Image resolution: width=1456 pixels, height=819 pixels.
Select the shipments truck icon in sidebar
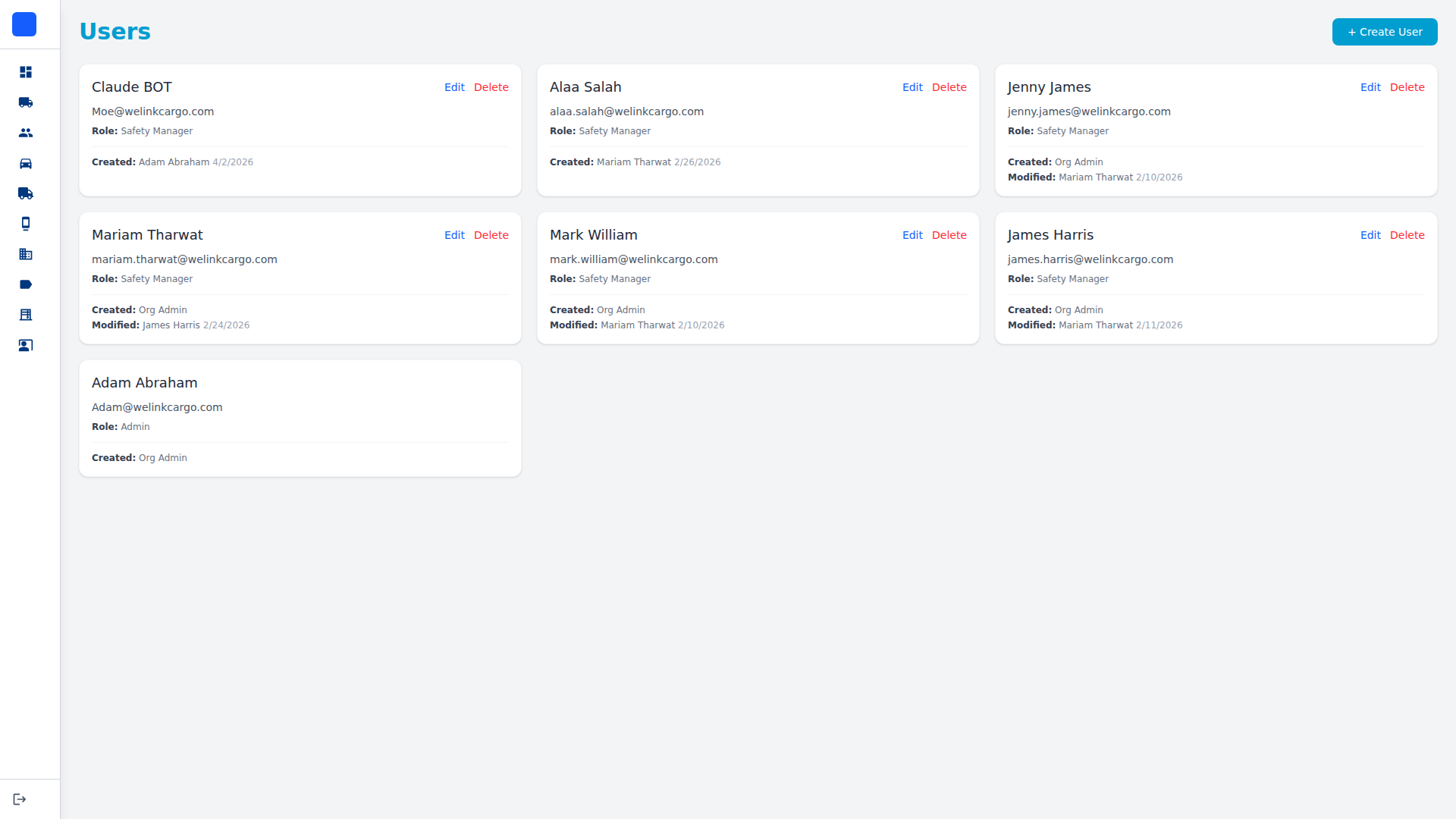coord(25,102)
